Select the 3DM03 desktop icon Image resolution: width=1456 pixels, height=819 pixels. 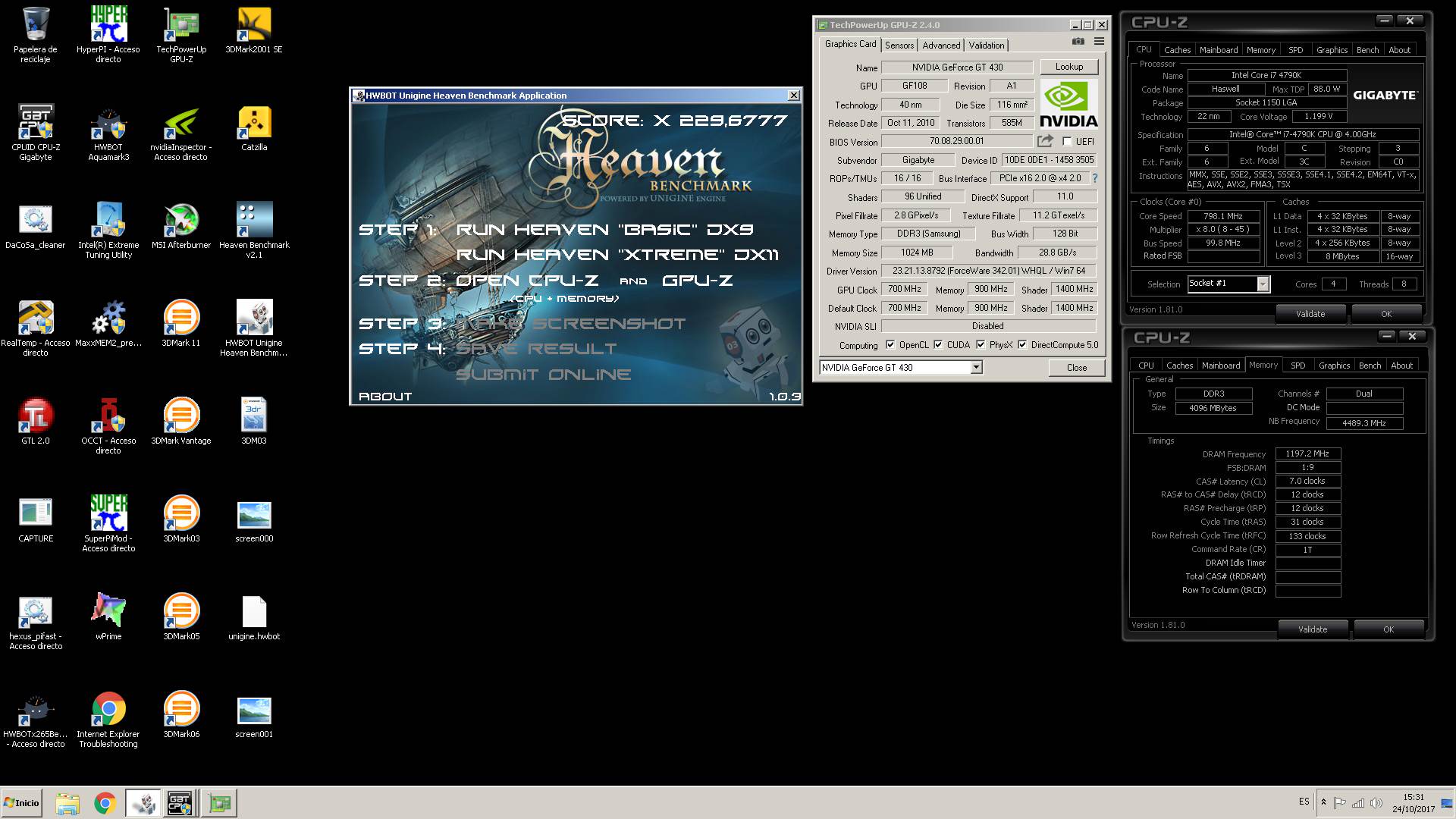pyautogui.click(x=254, y=422)
